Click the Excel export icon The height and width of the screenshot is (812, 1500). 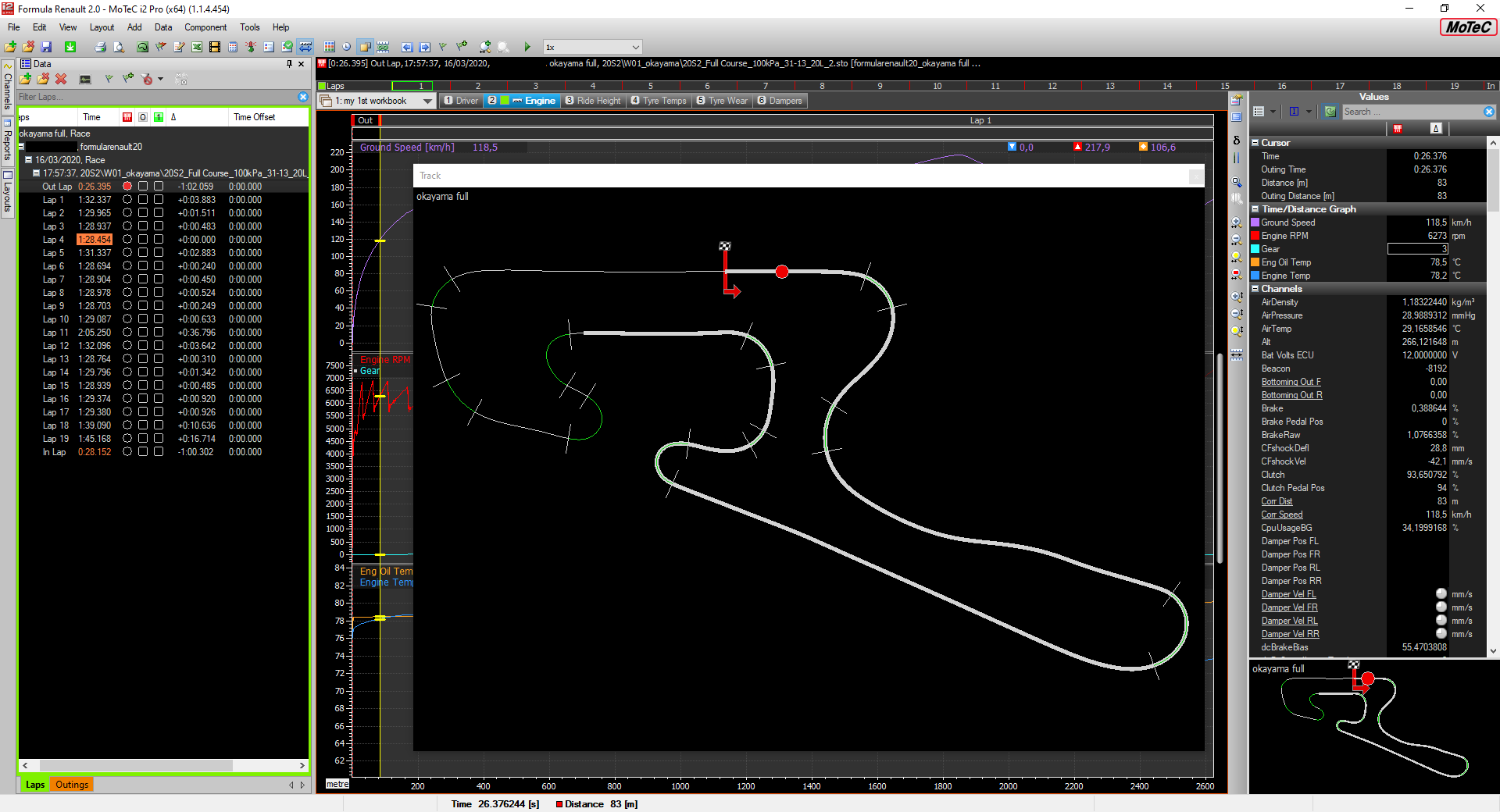[197, 47]
